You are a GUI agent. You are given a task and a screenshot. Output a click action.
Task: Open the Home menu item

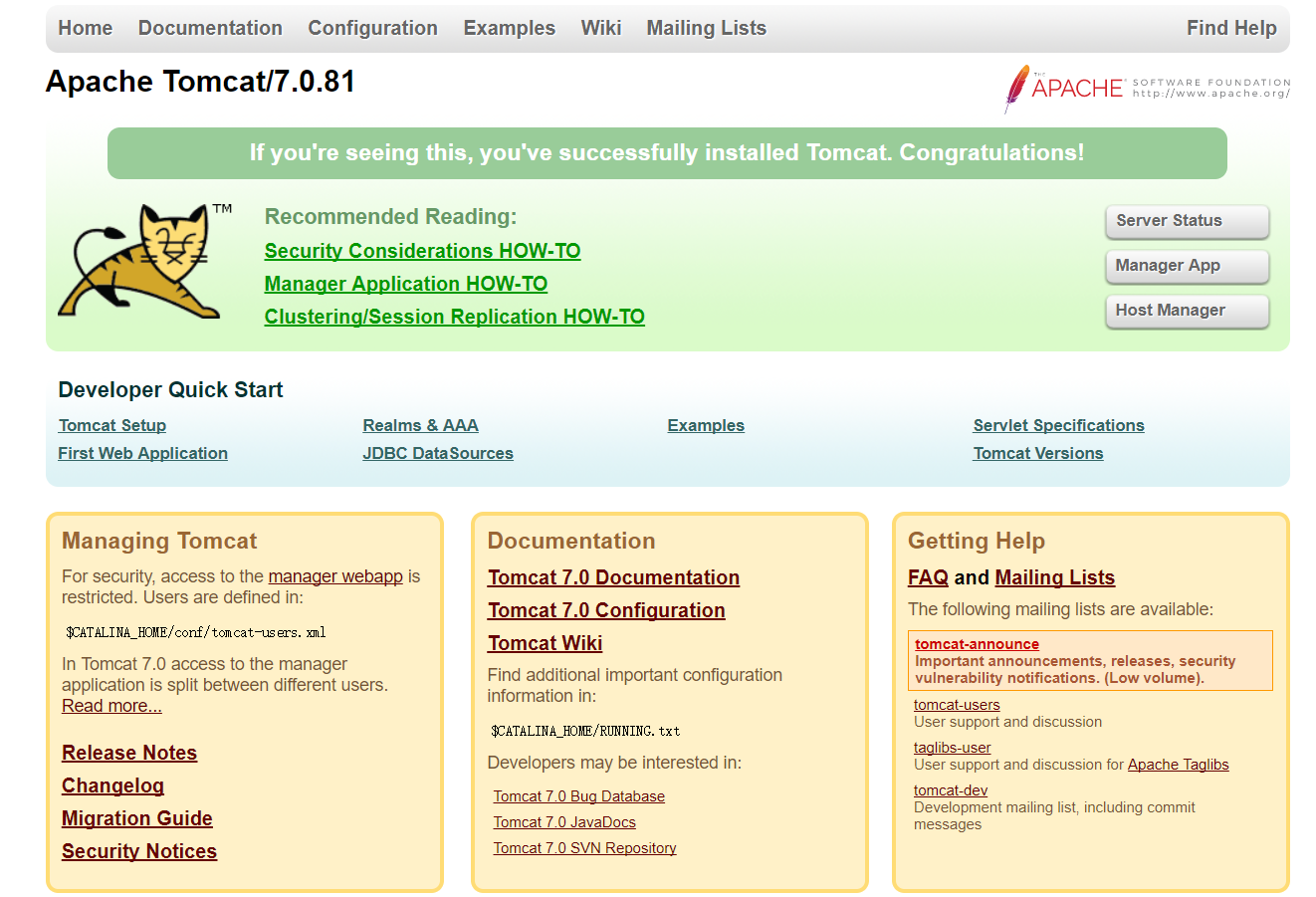pyautogui.click(x=86, y=28)
